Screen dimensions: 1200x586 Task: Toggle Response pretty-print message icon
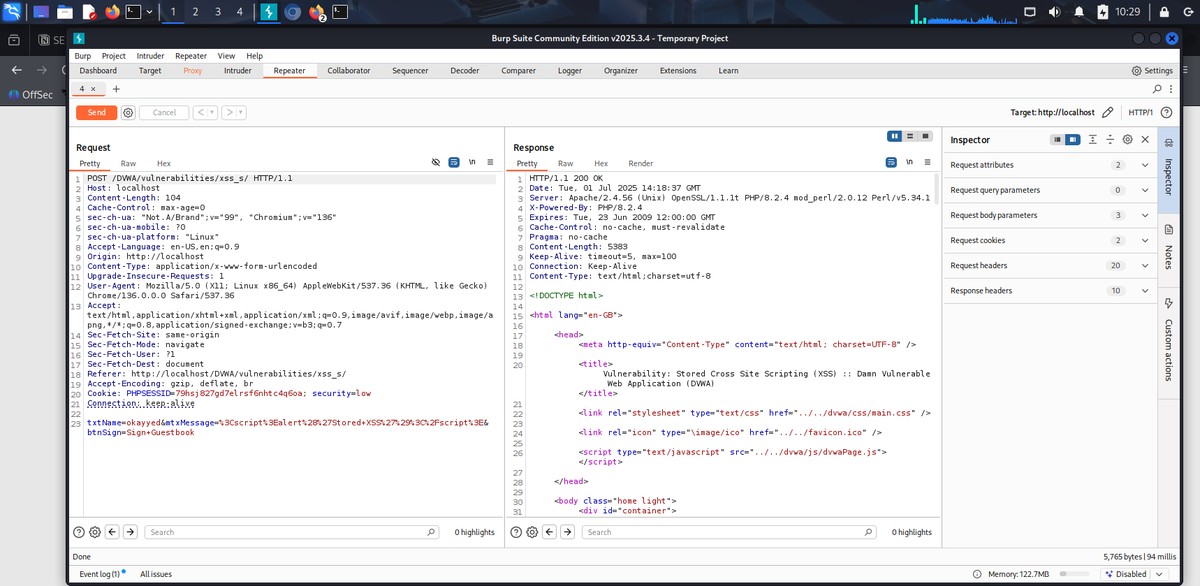[891, 162]
